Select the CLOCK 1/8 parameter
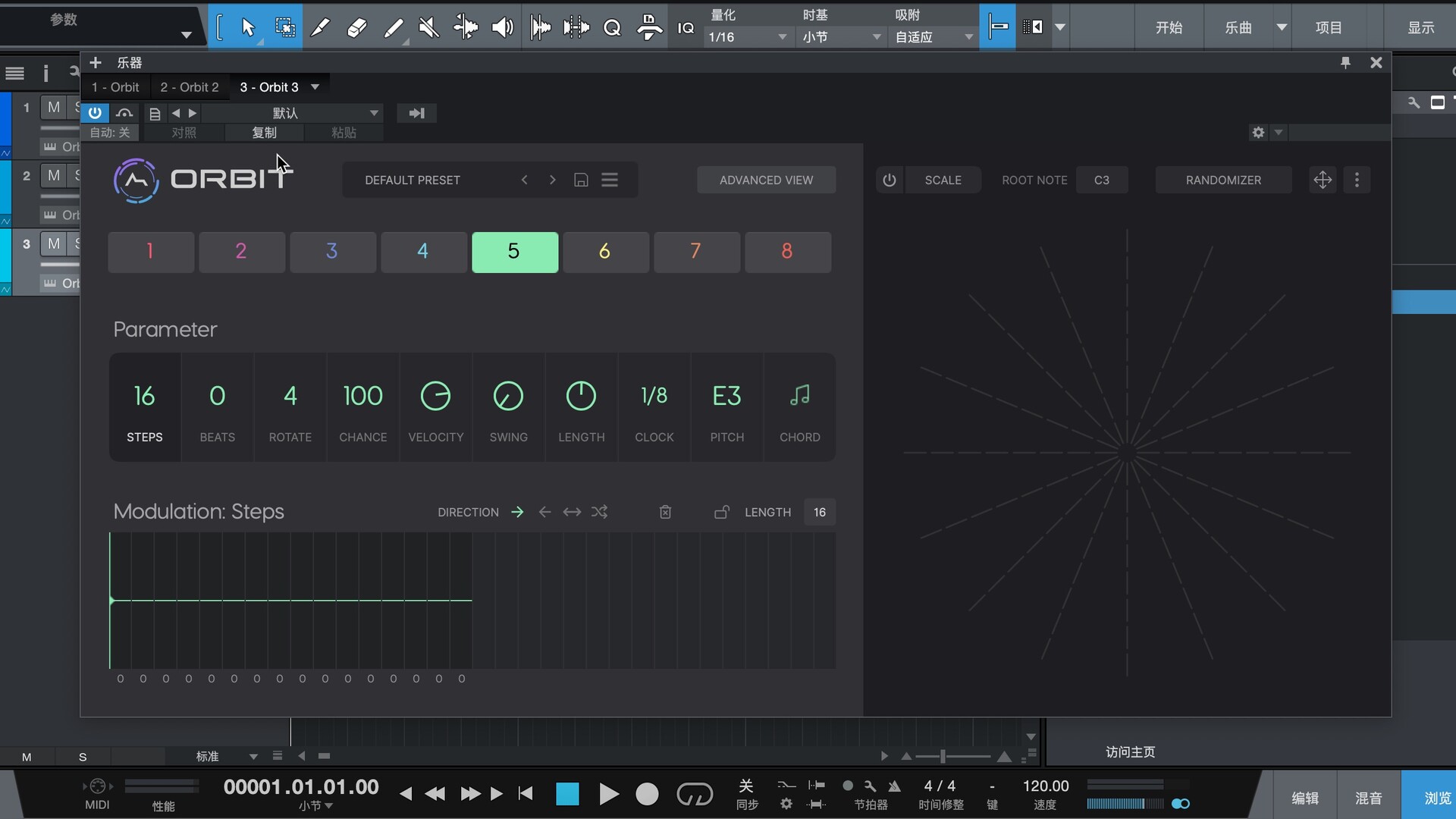Screen dimensions: 1456x819 click(654, 408)
